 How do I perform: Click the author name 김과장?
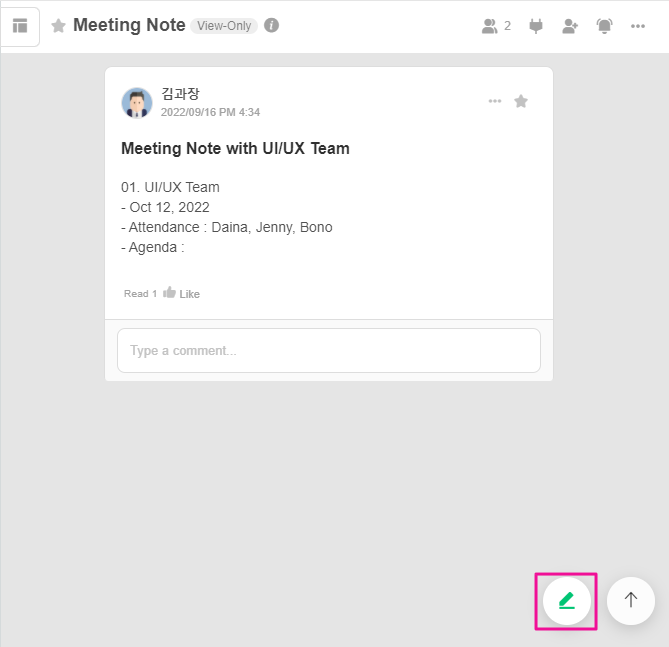[180, 94]
